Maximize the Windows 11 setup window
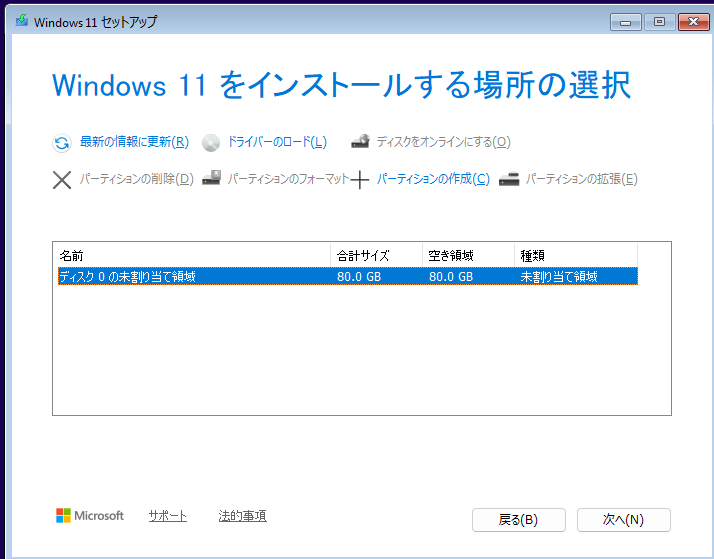 659,22
